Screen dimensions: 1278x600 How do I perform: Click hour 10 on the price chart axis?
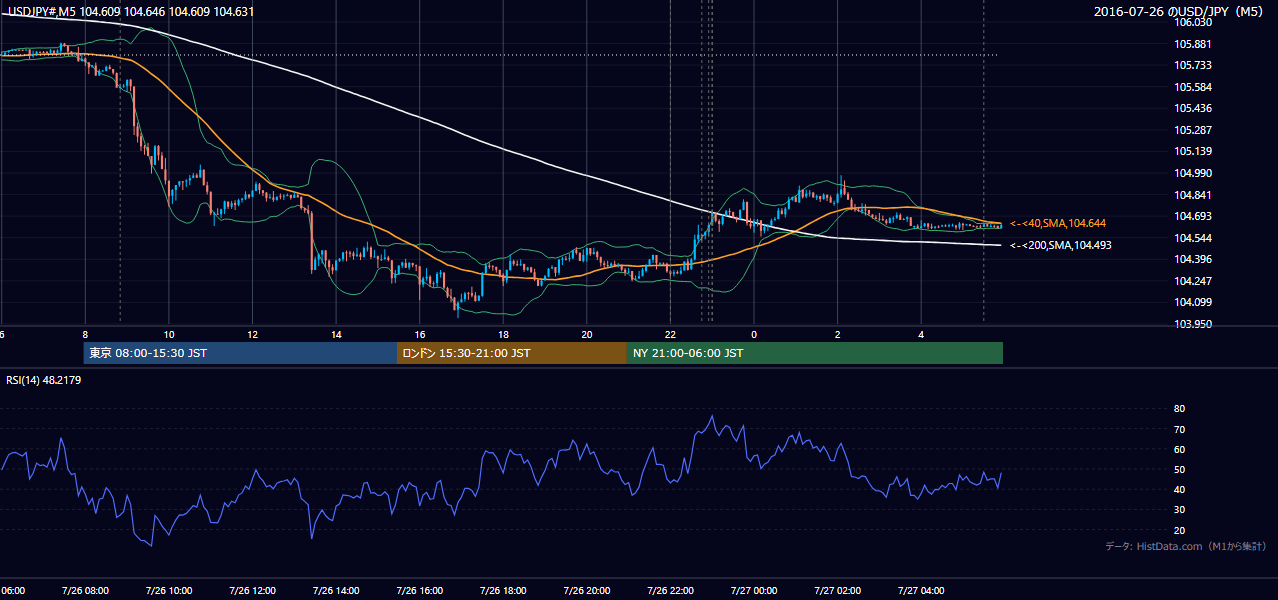pos(169,334)
